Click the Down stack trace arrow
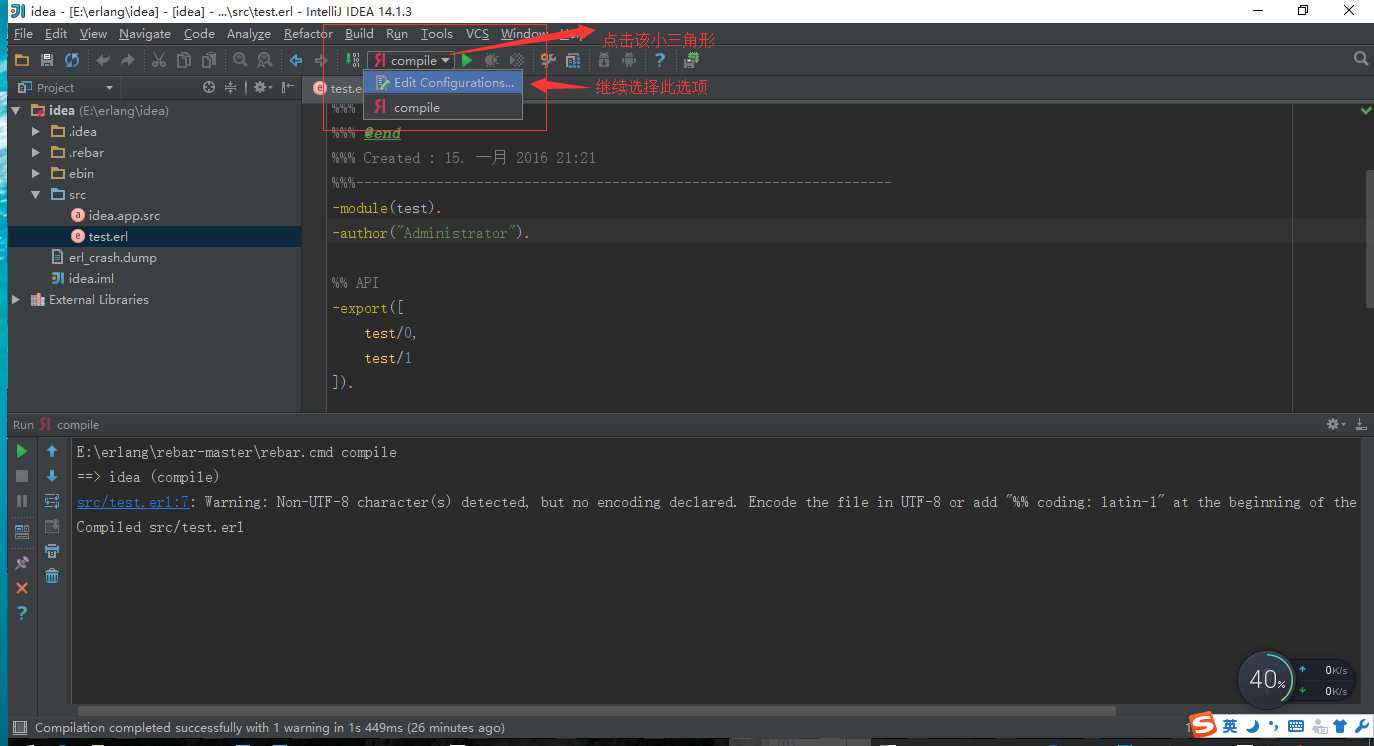This screenshot has width=1374, height=746. coord(52,477)
